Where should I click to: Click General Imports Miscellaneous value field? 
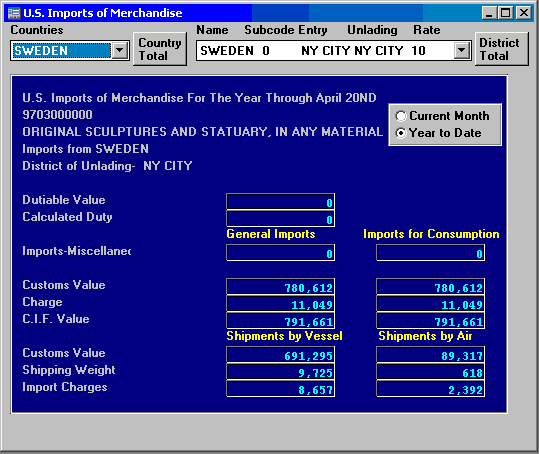[280, 253]
